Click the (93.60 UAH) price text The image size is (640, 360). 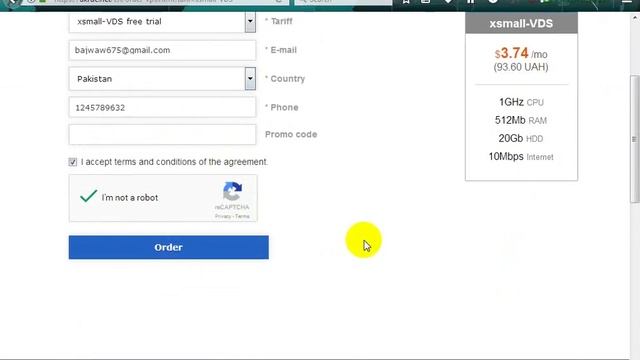coord(521,67)
